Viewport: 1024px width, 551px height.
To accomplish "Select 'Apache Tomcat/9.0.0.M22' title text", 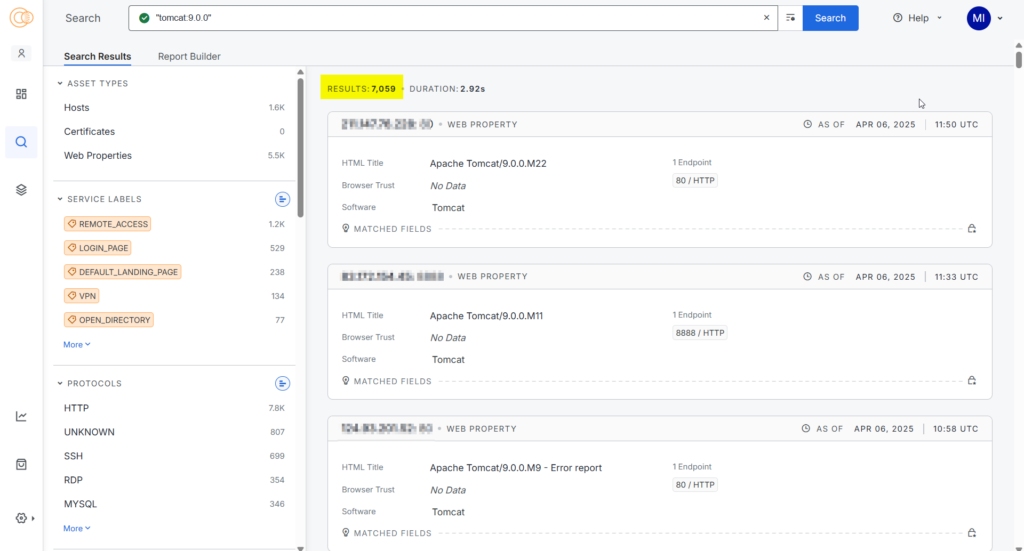I will click(488, 163).
